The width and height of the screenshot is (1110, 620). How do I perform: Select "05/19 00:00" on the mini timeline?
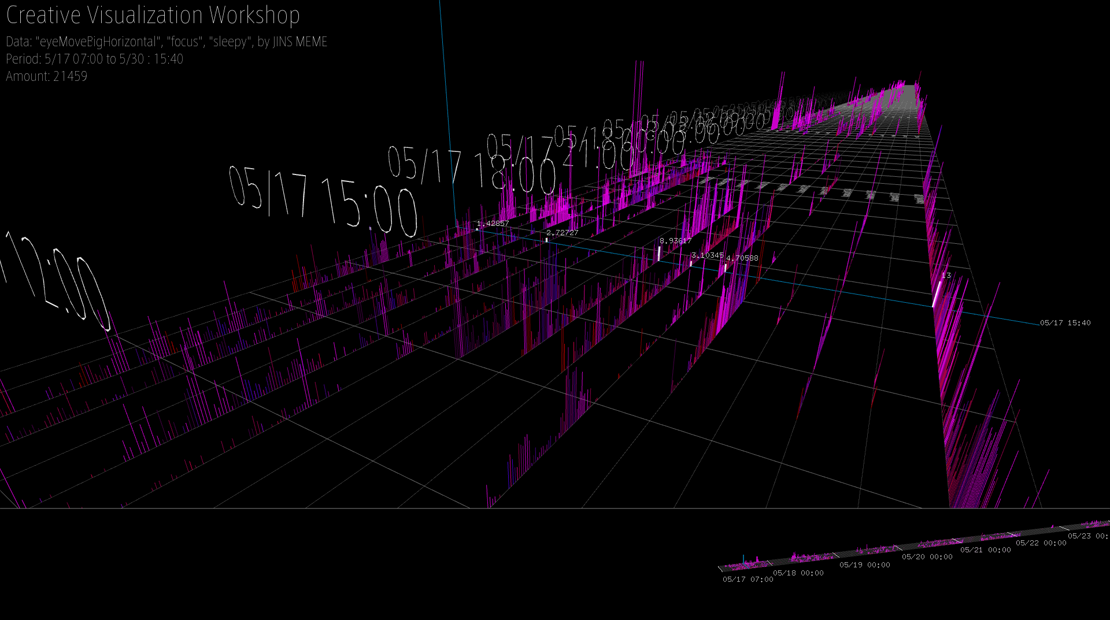865,565
